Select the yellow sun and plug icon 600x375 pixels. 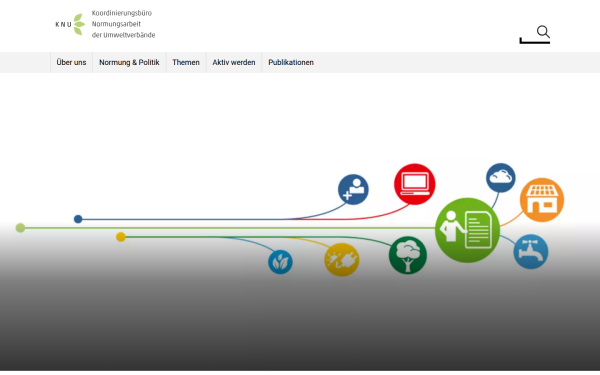coord(341,259)
